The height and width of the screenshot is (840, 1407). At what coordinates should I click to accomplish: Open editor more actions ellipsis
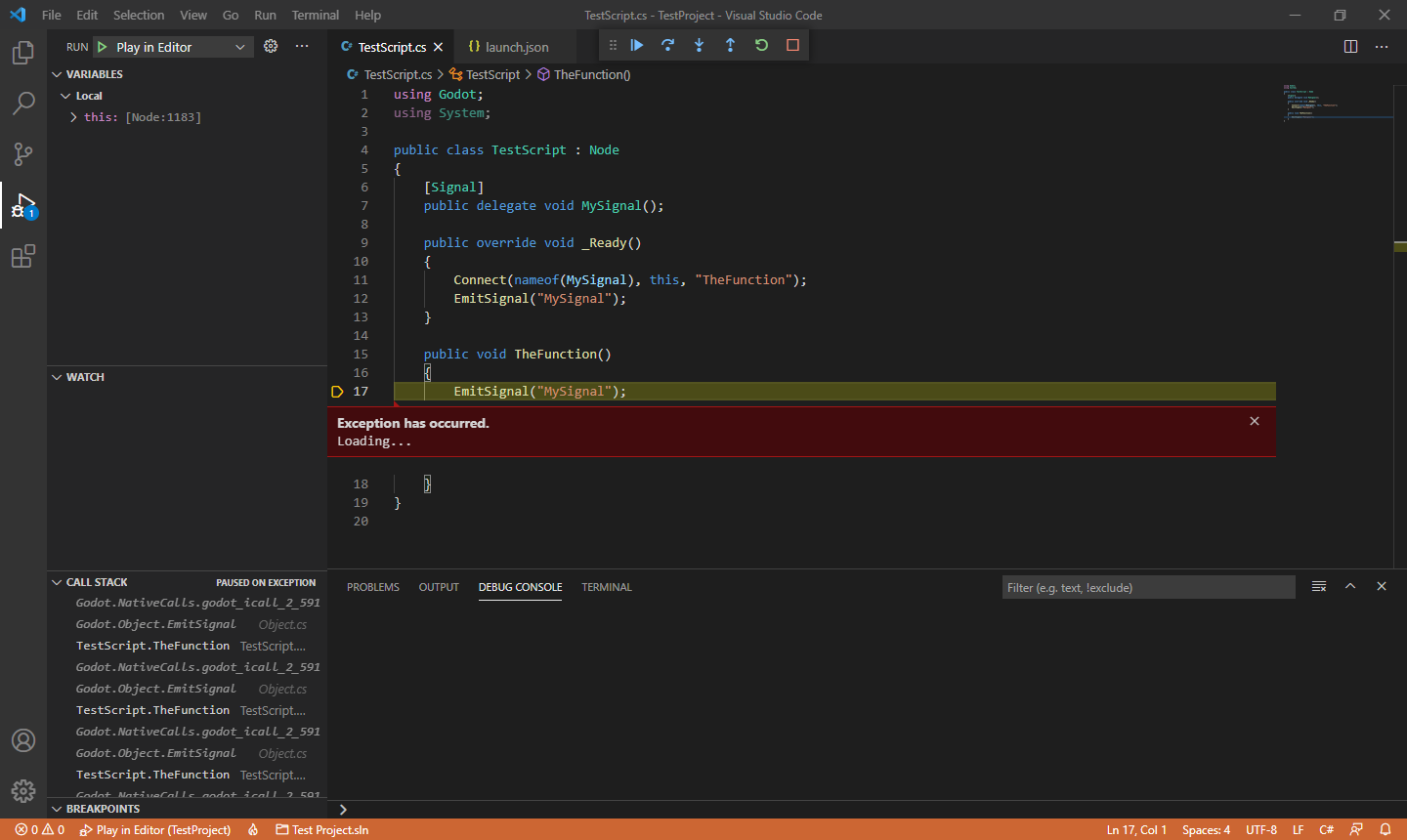coord(1382,46)
